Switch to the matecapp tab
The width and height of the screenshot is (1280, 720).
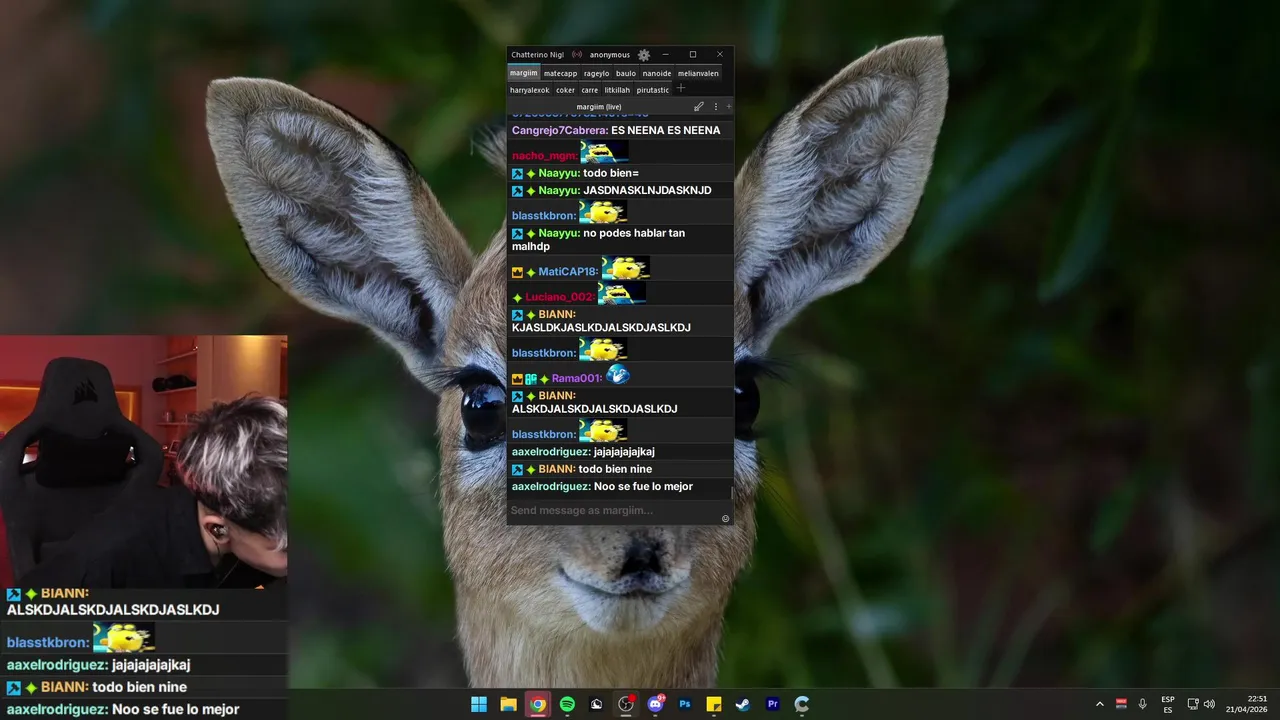(560, 73)
